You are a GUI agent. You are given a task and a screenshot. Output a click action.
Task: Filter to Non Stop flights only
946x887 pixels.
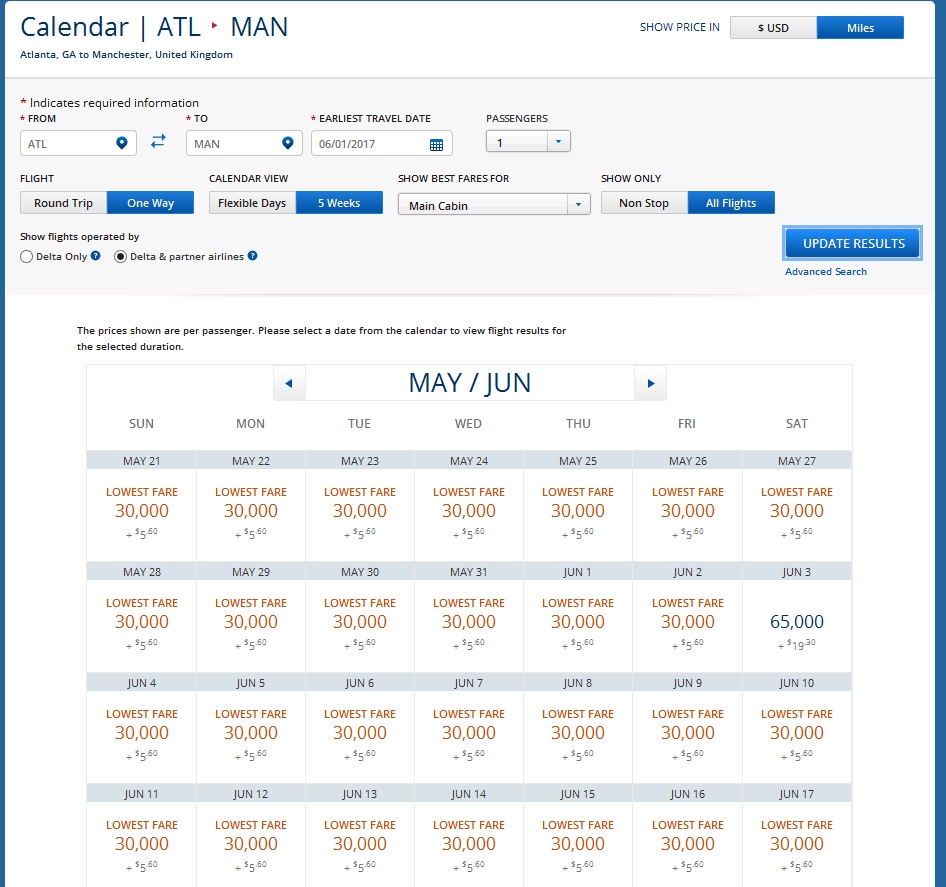[644, 203]
